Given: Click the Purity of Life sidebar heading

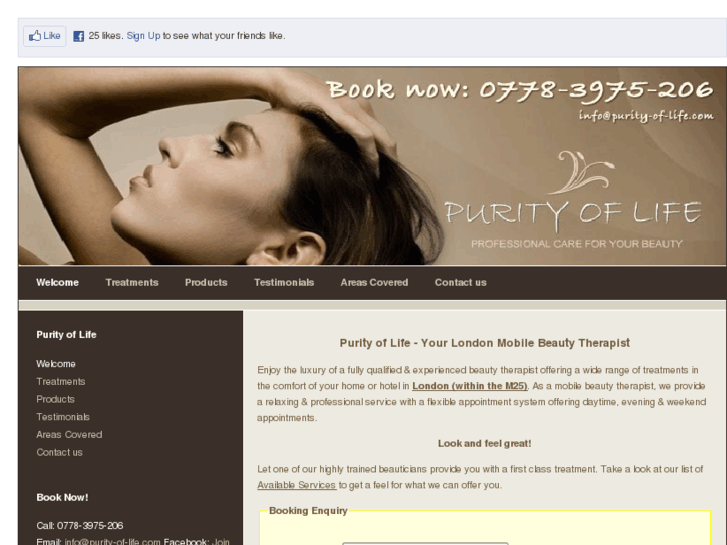Looking at the screenshot, I should tap(66, 335).
